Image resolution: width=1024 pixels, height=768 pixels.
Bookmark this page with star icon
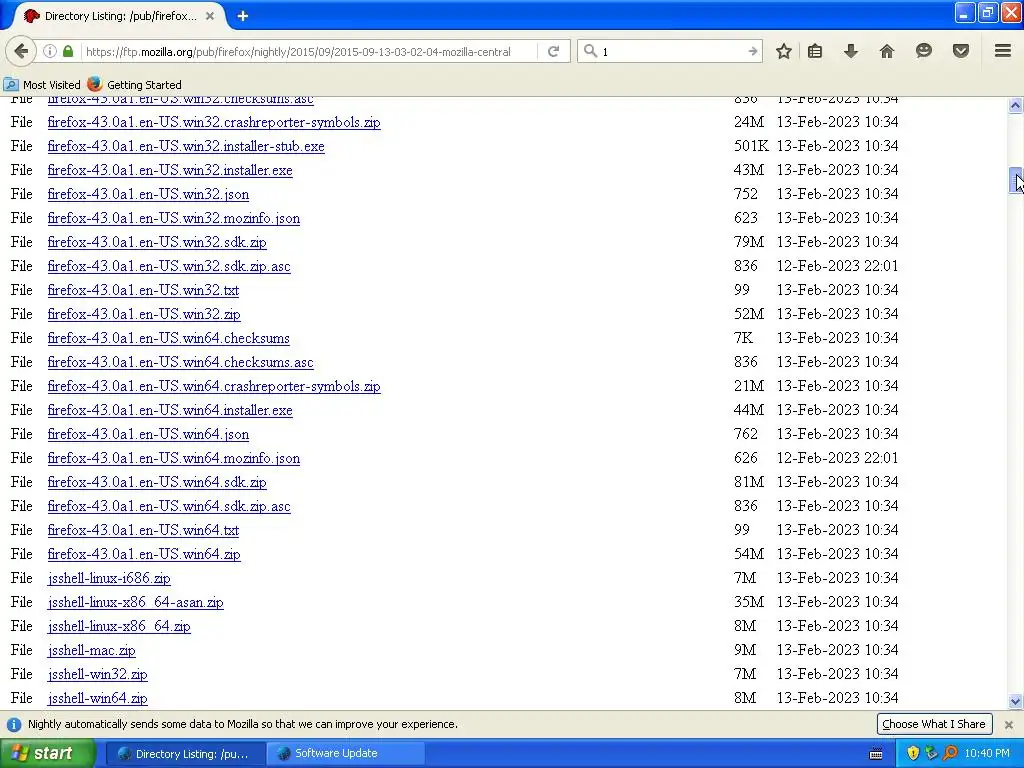784,51
